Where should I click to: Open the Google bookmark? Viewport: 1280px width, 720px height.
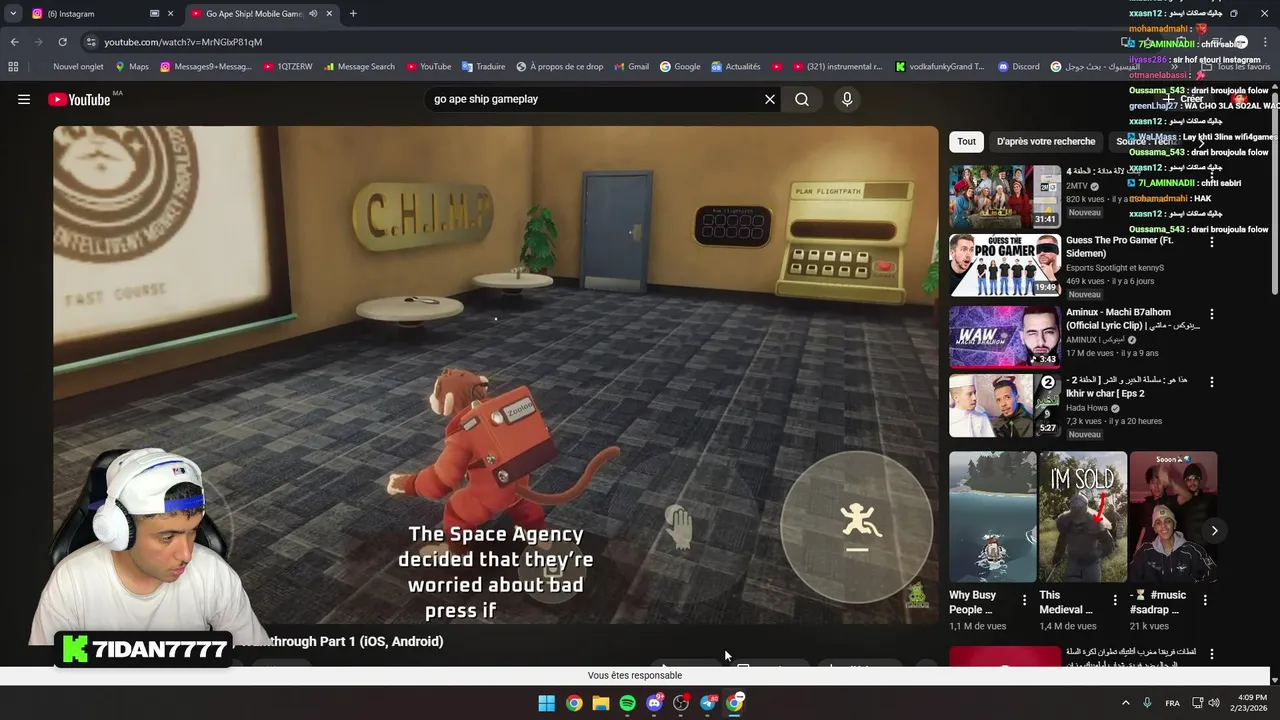pos(680,67)
